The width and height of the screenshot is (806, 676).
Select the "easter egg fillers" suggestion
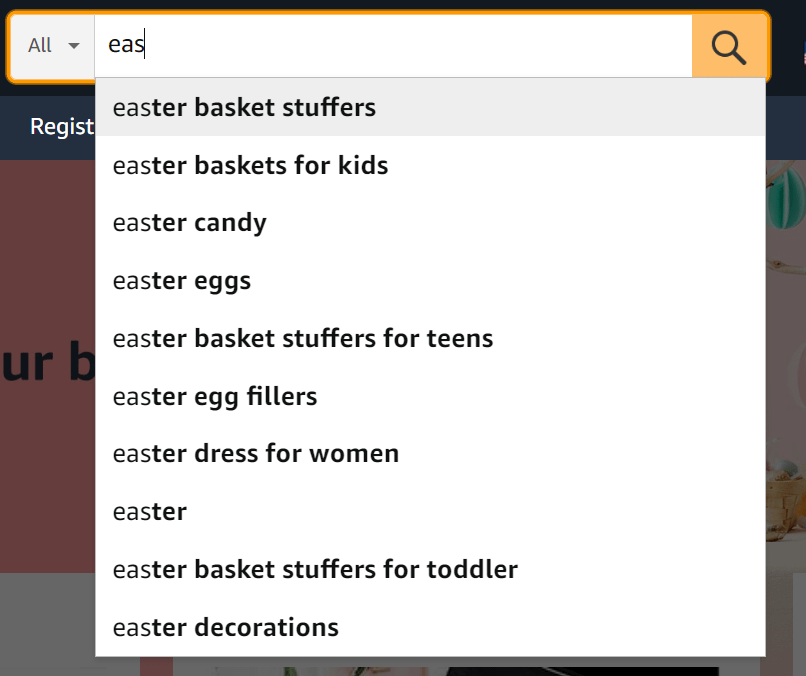point(215,396)
